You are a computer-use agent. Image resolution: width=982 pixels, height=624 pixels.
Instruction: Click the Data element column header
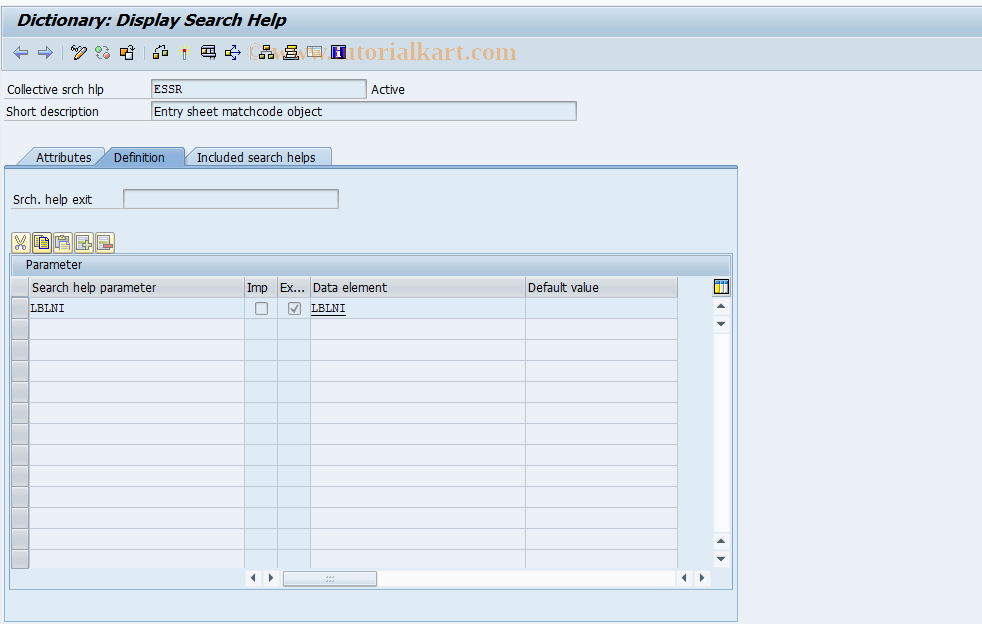[x=418, y=288]
